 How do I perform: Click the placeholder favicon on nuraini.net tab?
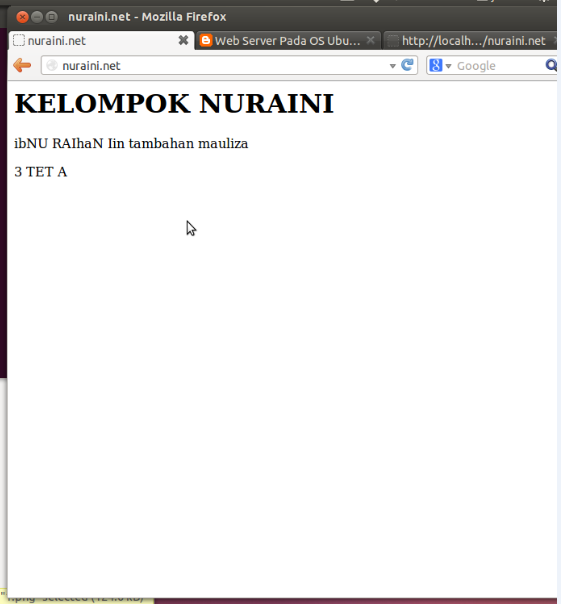pyautogui.click(x=19, y=40)
